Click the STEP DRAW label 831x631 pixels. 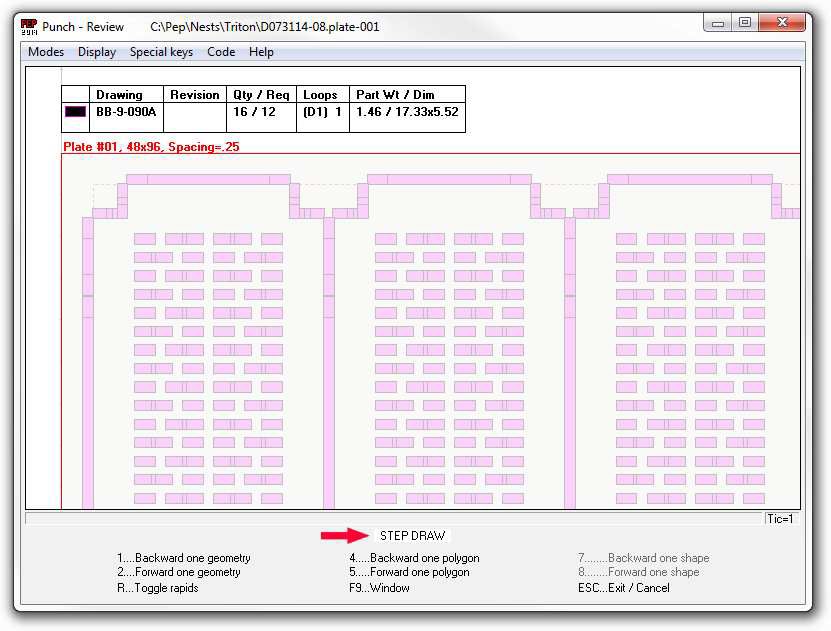coord(412,536)
